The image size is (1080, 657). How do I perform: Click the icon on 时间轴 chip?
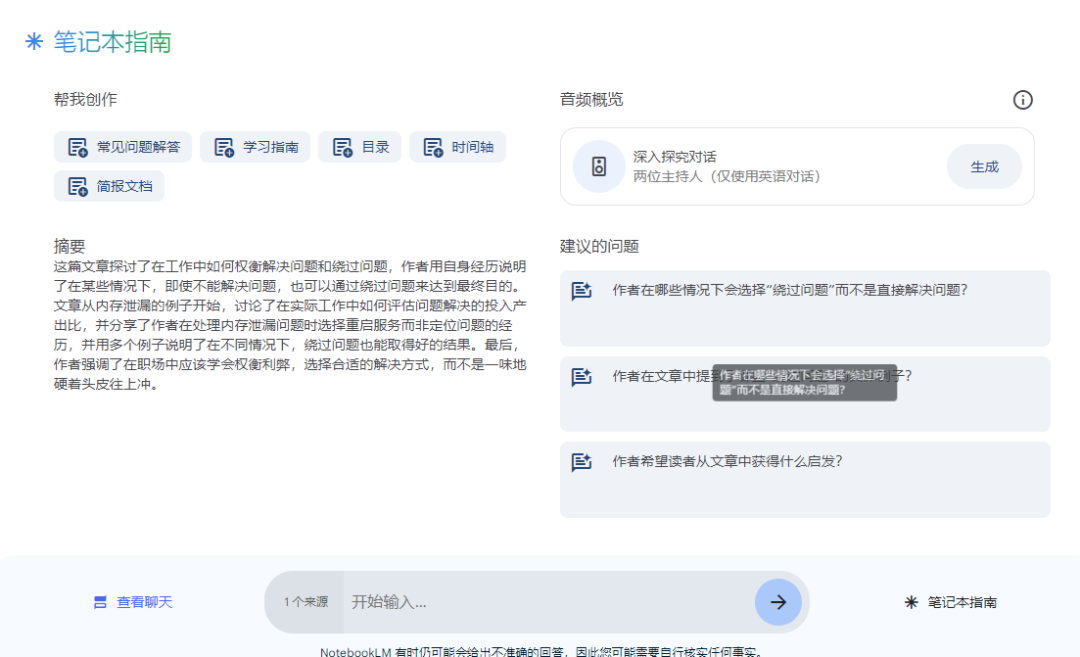(433, 147)
